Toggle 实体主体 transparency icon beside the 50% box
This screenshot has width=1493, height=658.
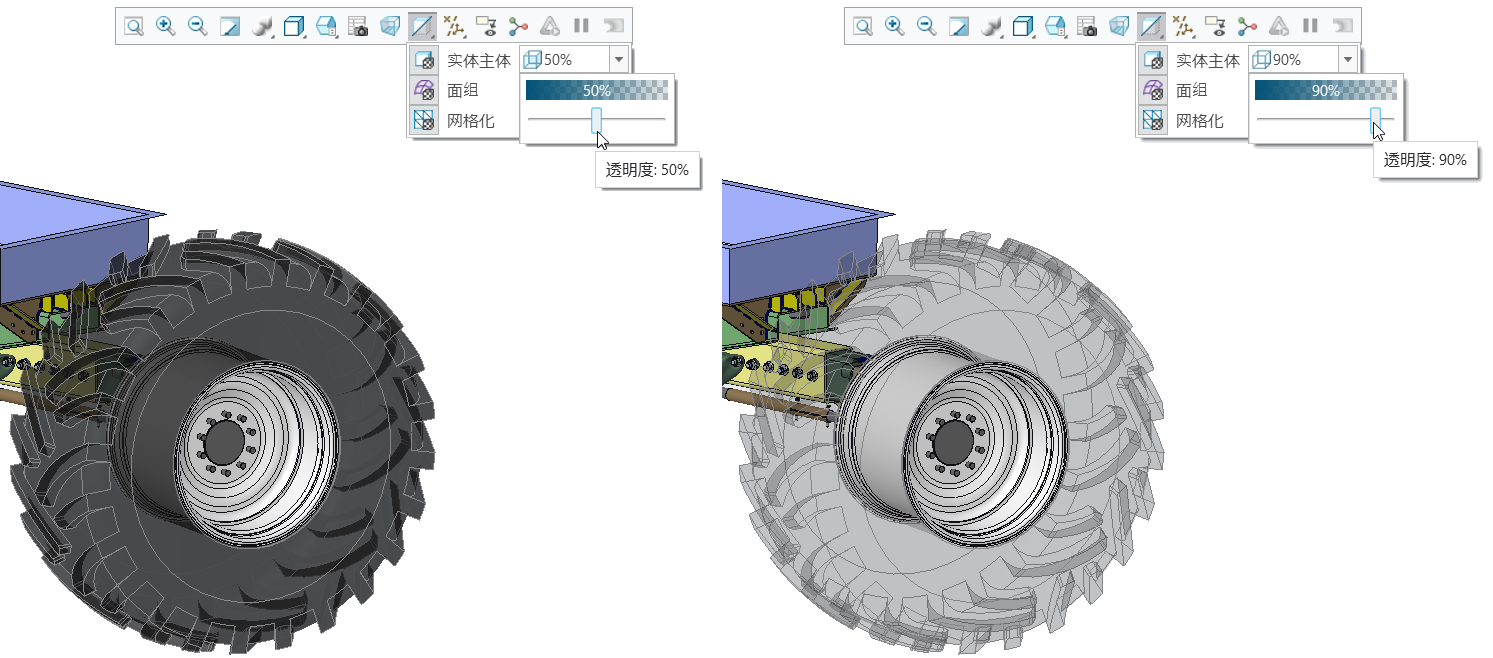(x=424, y=60)
